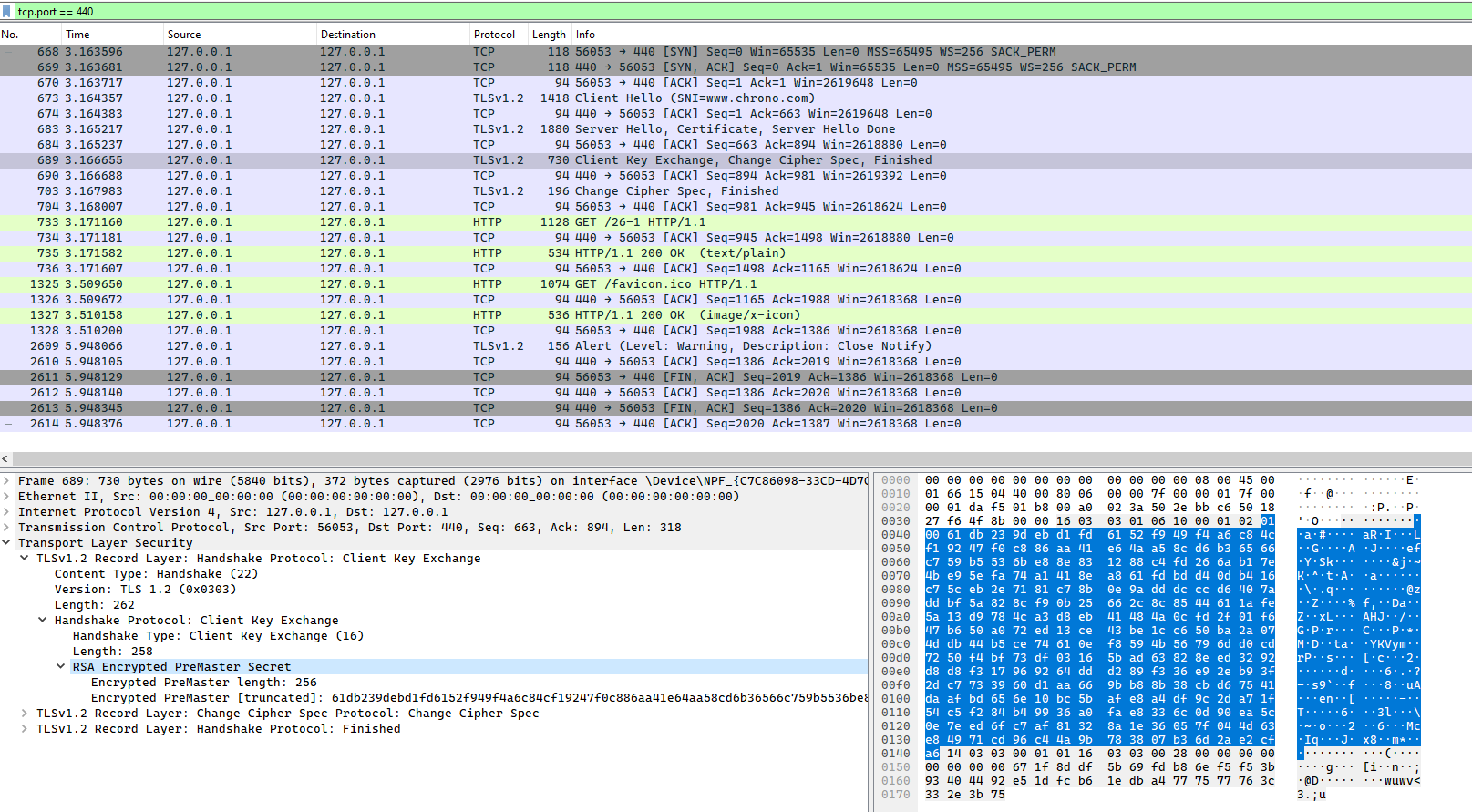Select packet 673 Client Hello row

[736, 98]
